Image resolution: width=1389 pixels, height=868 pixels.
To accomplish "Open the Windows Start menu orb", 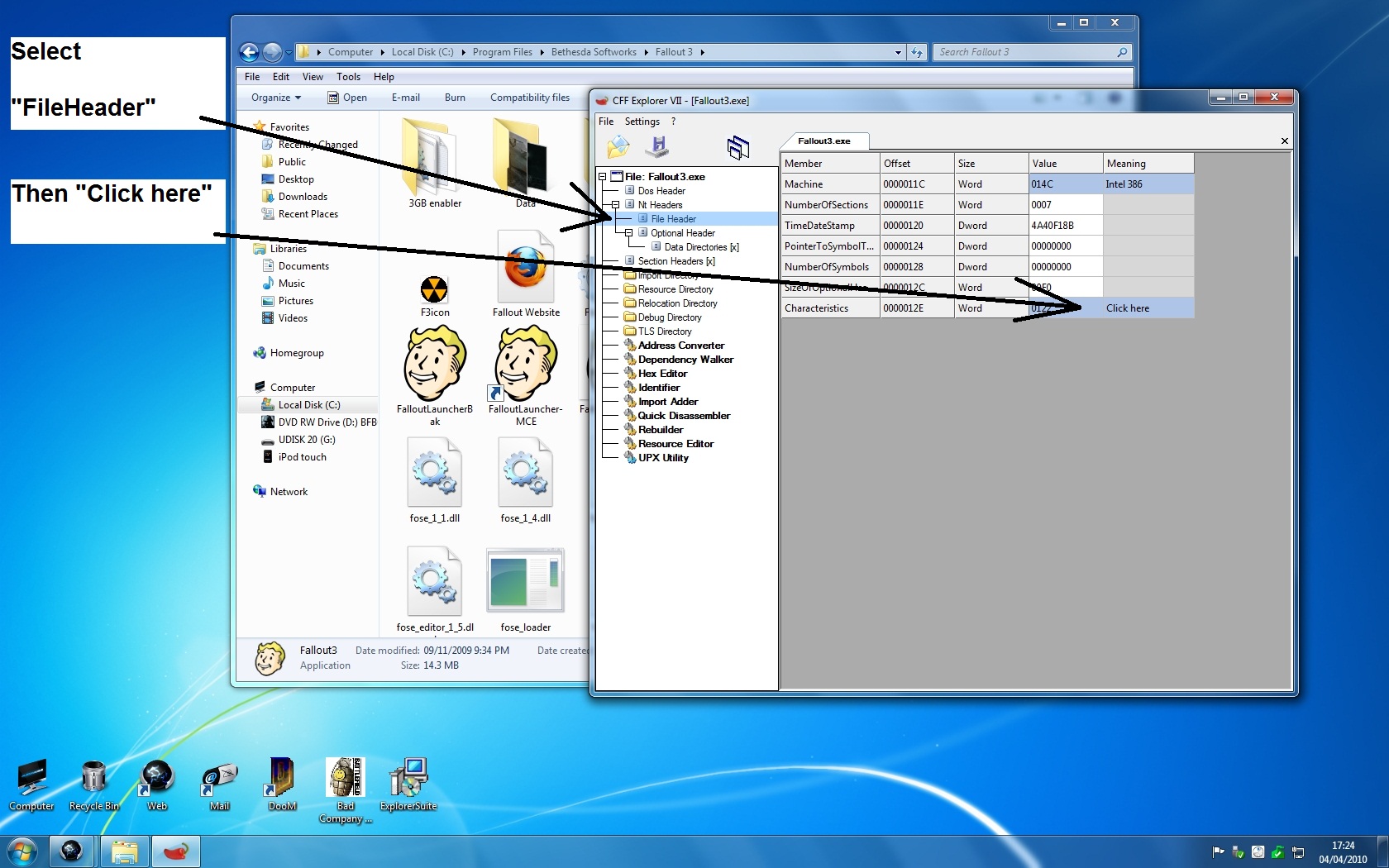I will click(22, 851).
